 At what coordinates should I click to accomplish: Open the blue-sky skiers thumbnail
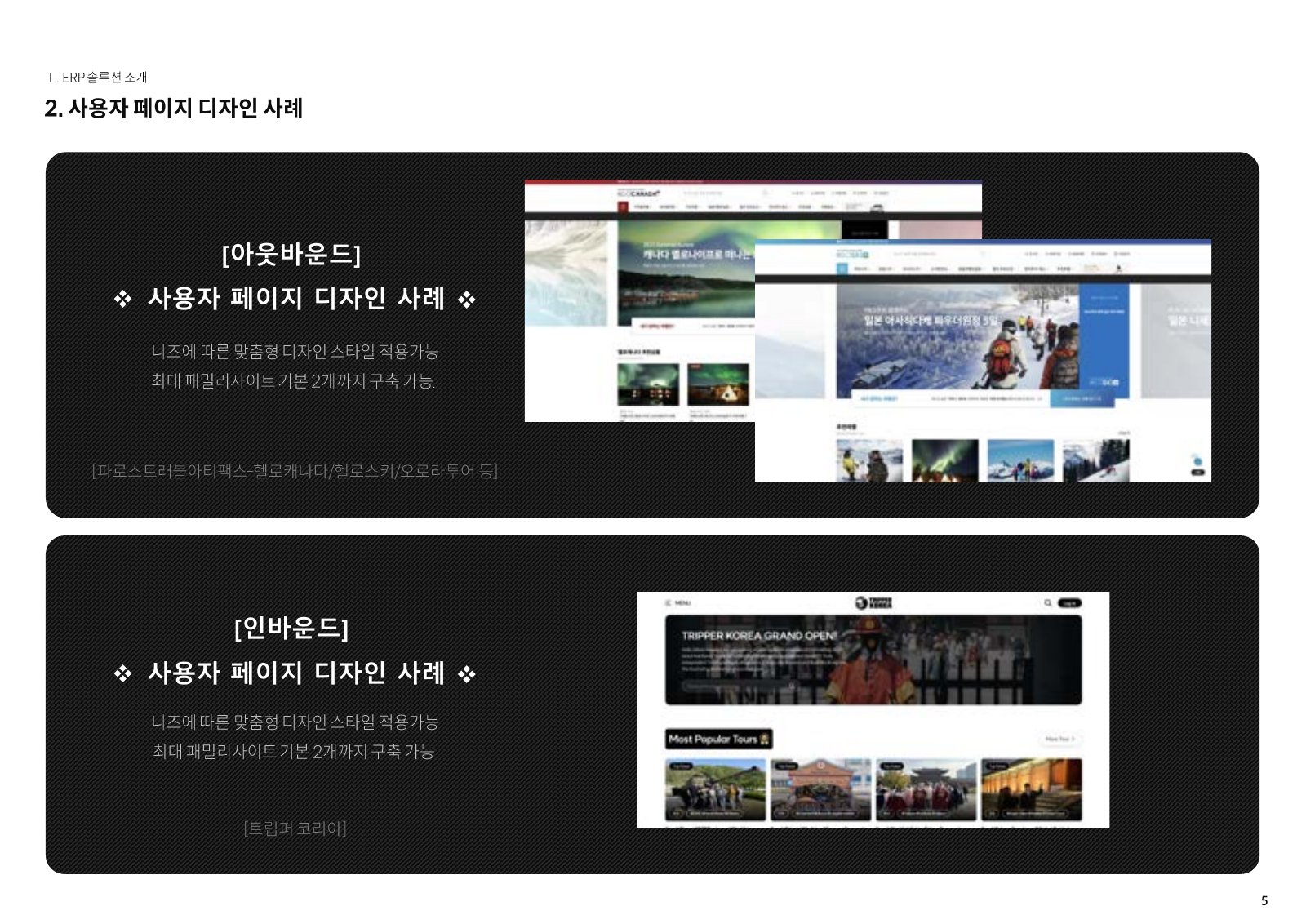1020,460
